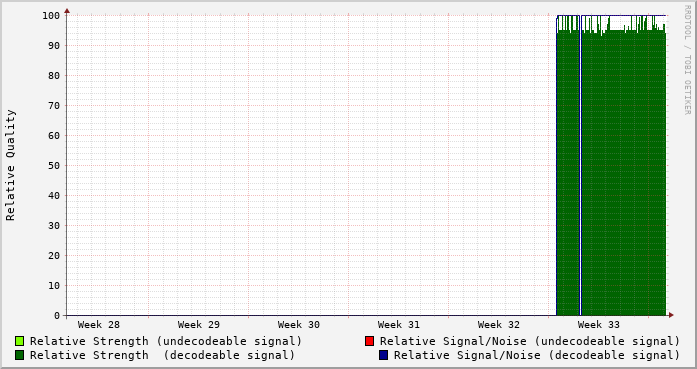Image resolution: width=697 pixels, height=369 pixels.
Task: Click the Week 29 axis label
Action: 199,325
